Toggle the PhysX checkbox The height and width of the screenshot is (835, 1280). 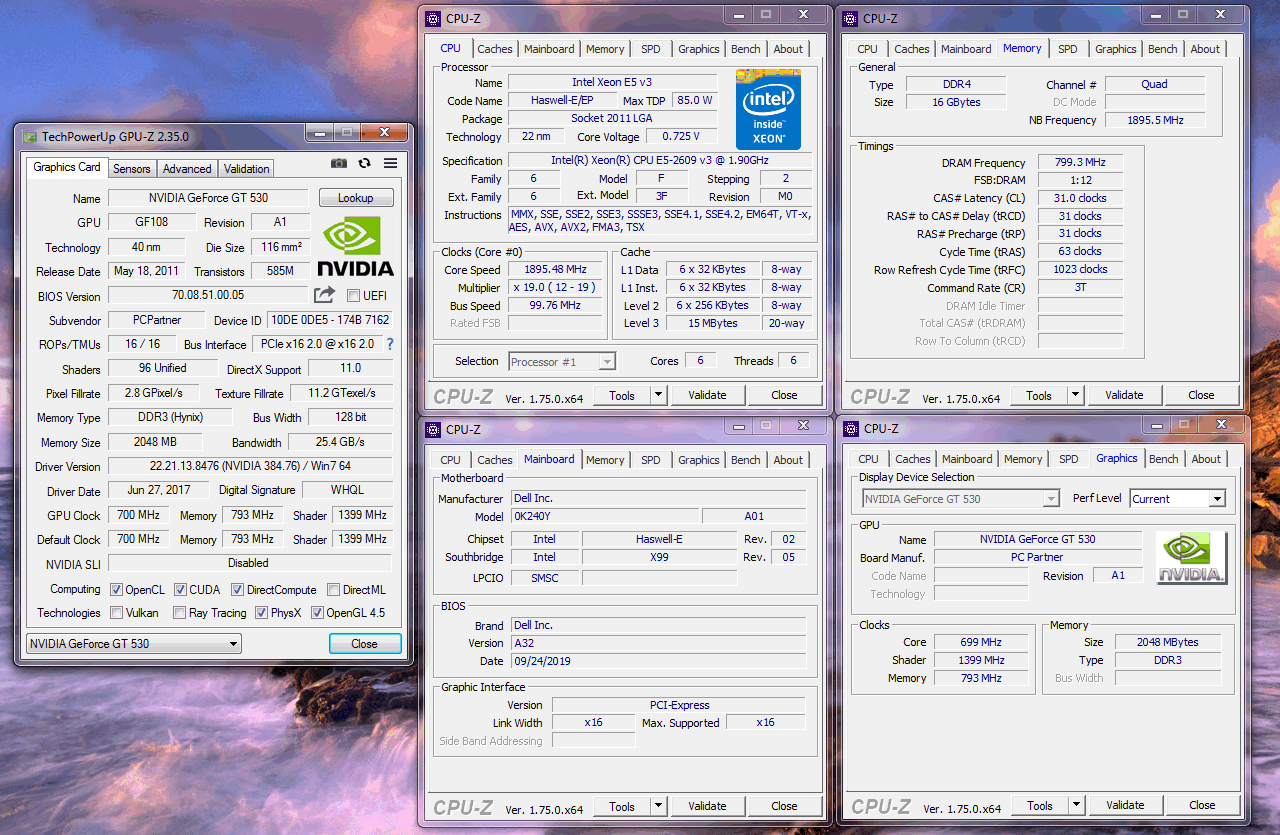click(x=262, y=613)
